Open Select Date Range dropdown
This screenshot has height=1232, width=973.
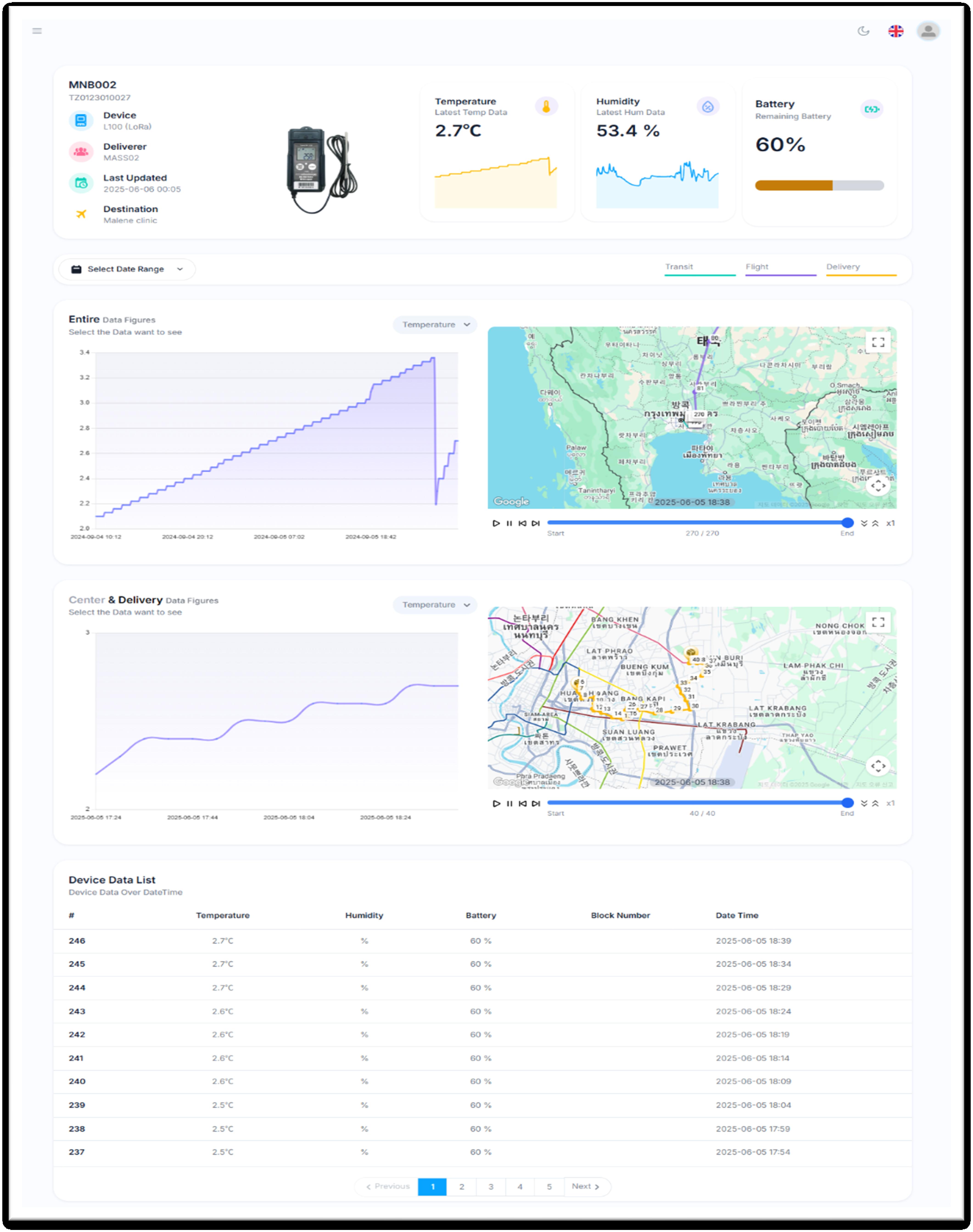pyautogui.click(x=126, y=269)
